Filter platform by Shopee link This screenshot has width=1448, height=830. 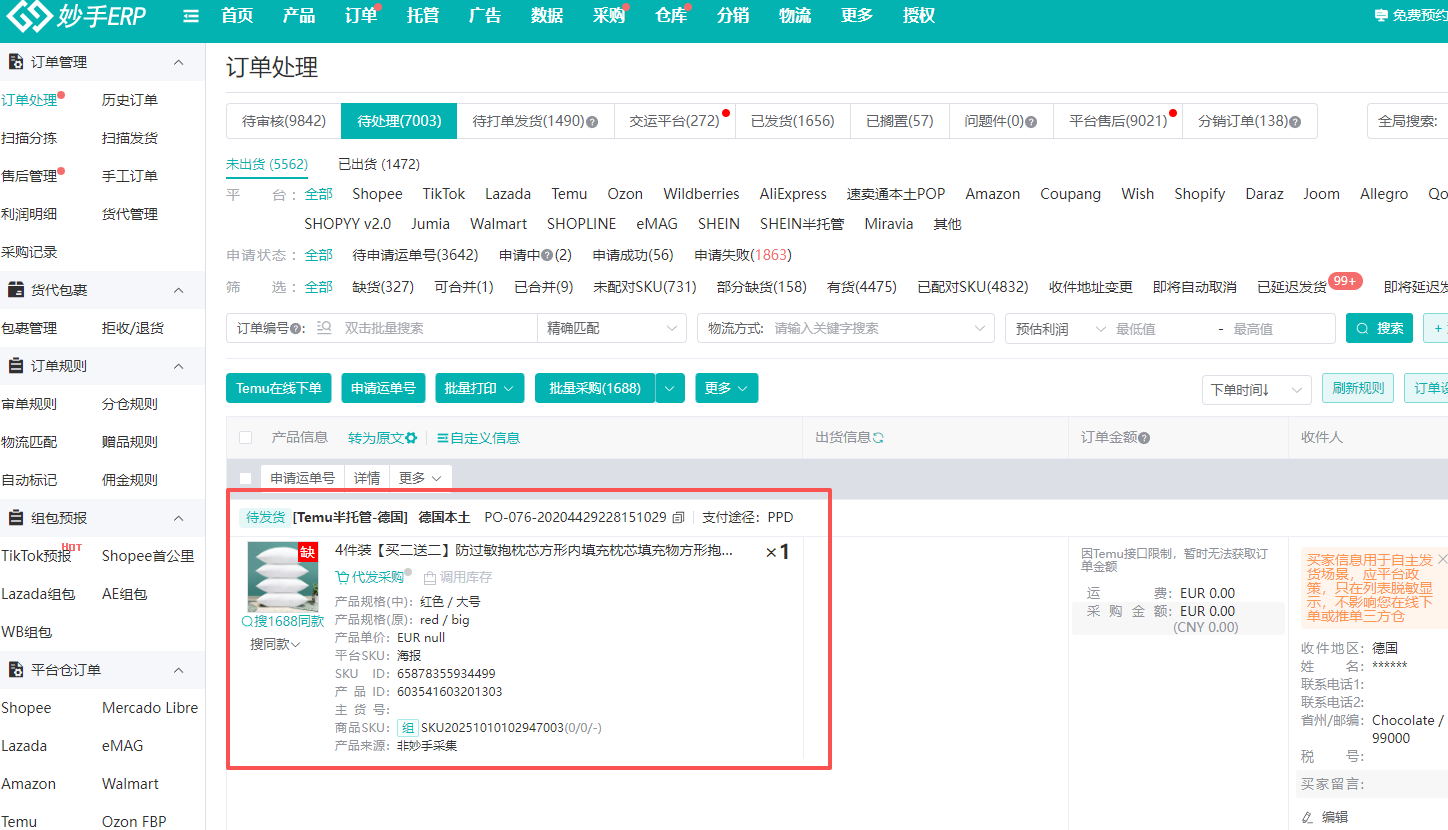377,194
